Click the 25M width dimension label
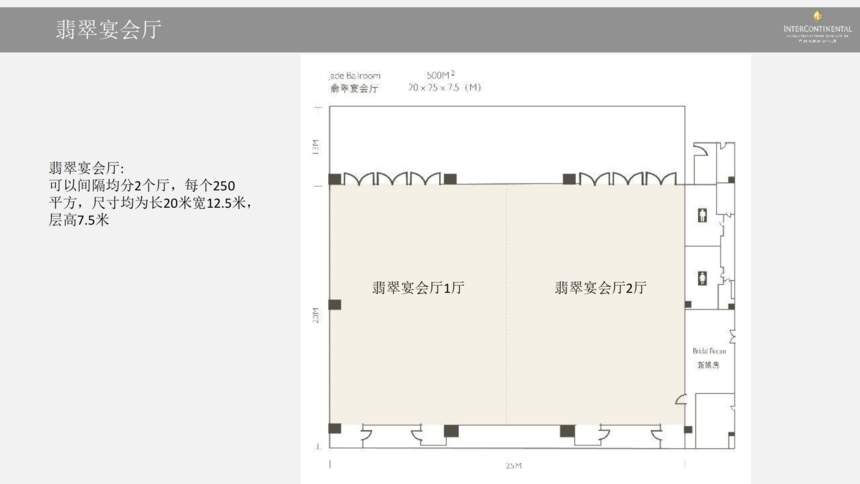 coord(513,465)
